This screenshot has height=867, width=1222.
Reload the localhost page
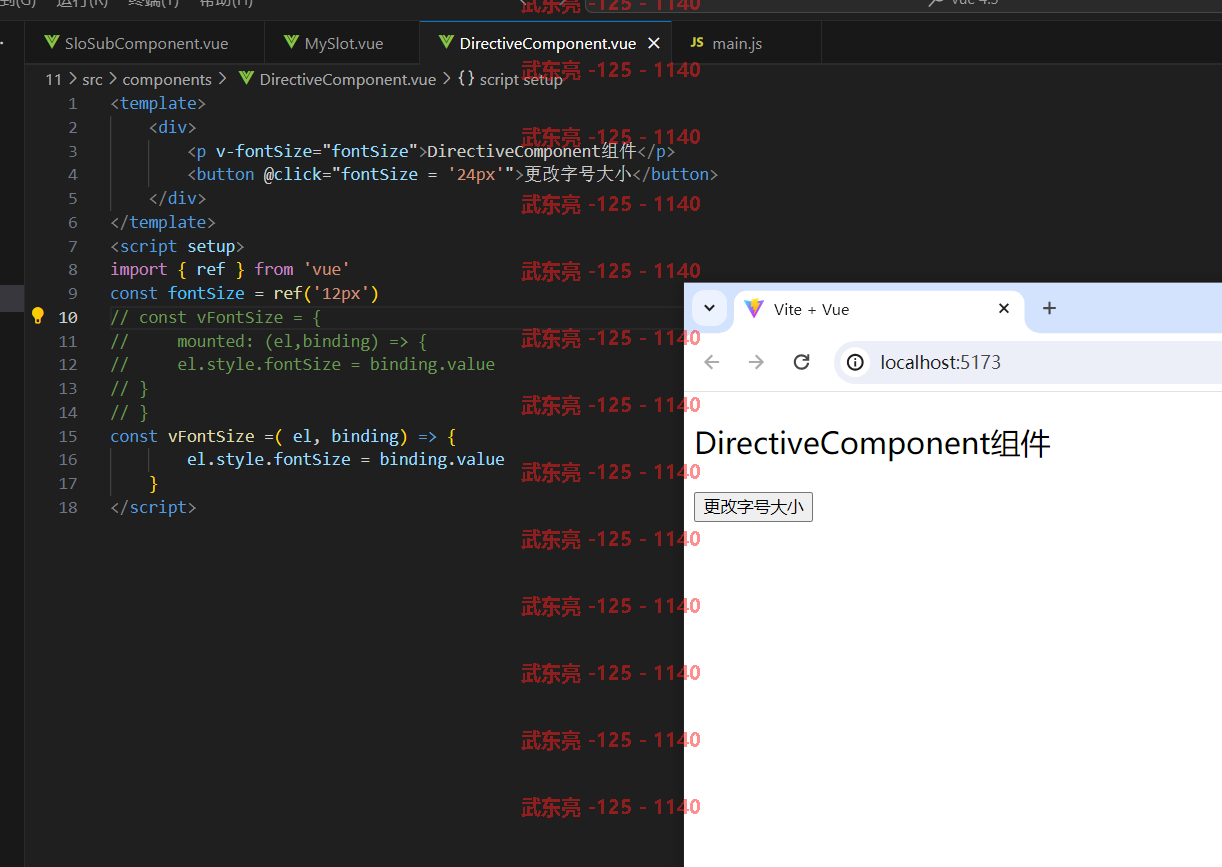[x=801, y=362]
